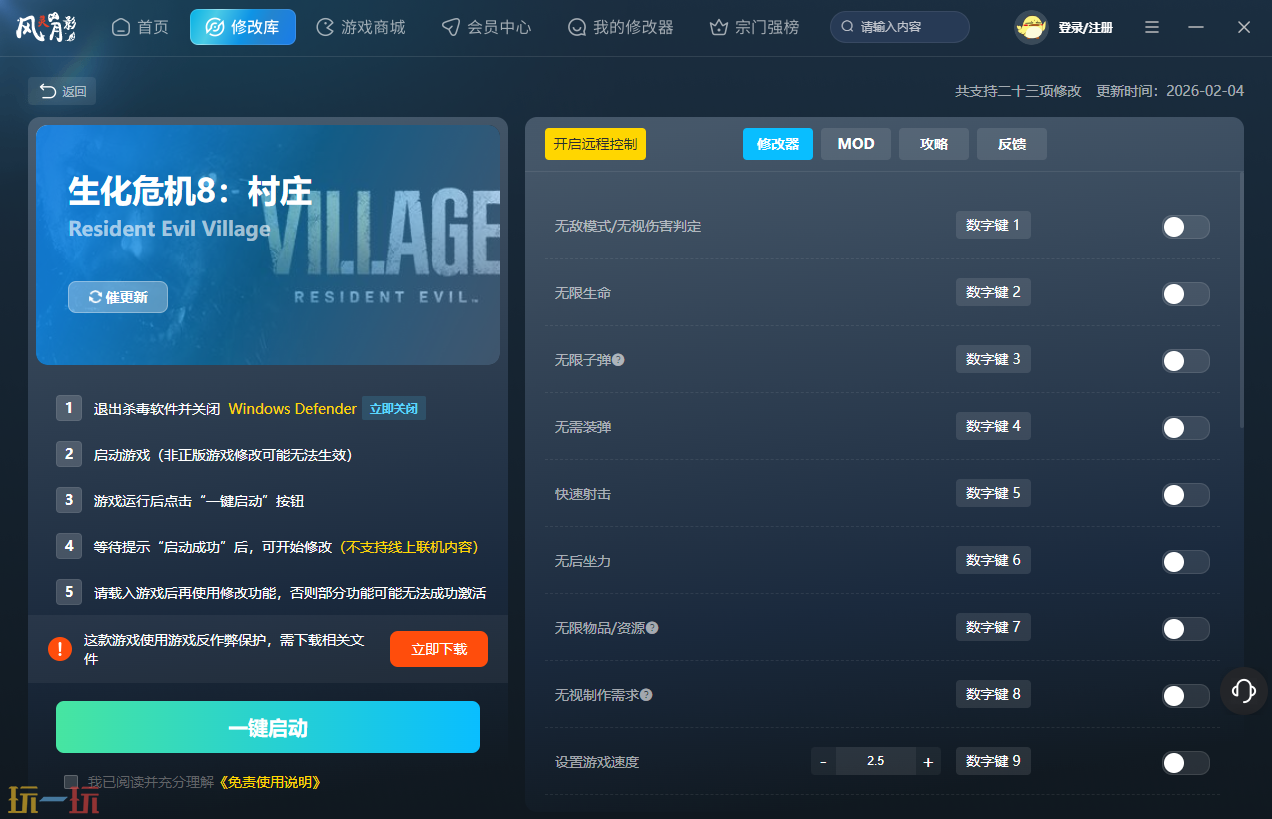Image resolution: width=1272 pixels, height=819 pixels.
Task: Click hotkey 数字键 9 button
Action: [993, 761]
